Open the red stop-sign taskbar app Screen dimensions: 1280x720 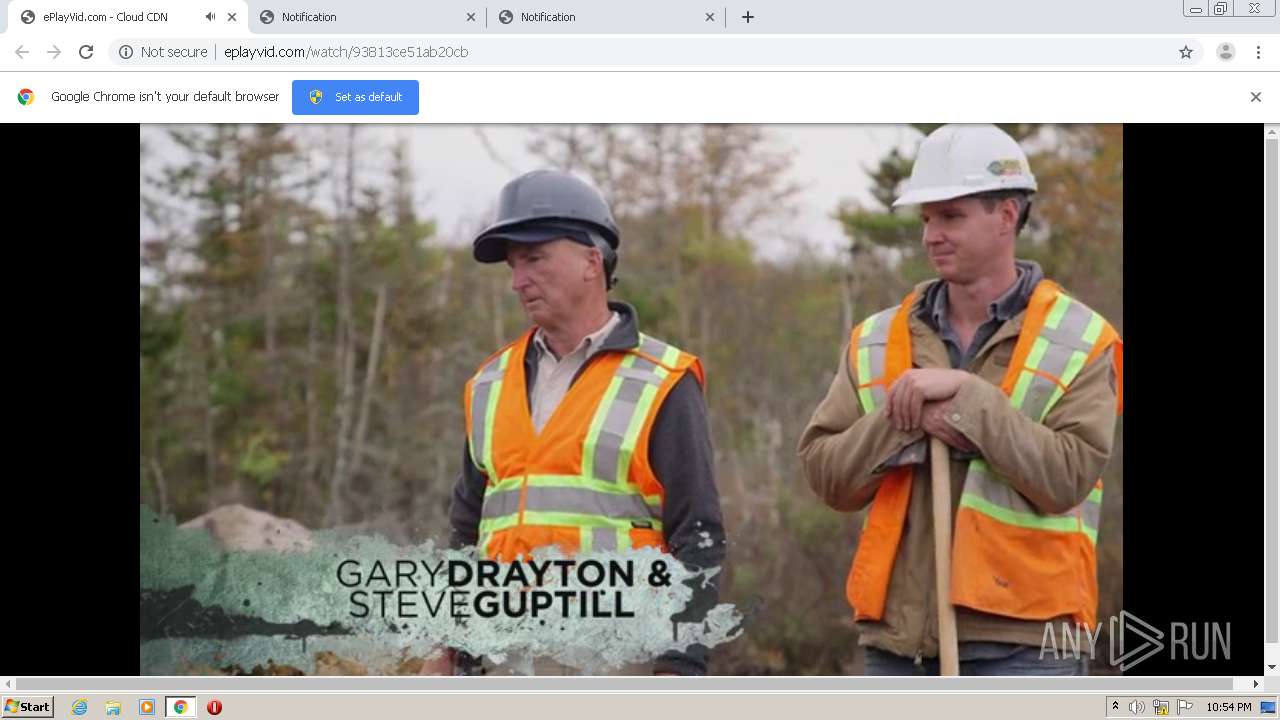tap(214, 707)
